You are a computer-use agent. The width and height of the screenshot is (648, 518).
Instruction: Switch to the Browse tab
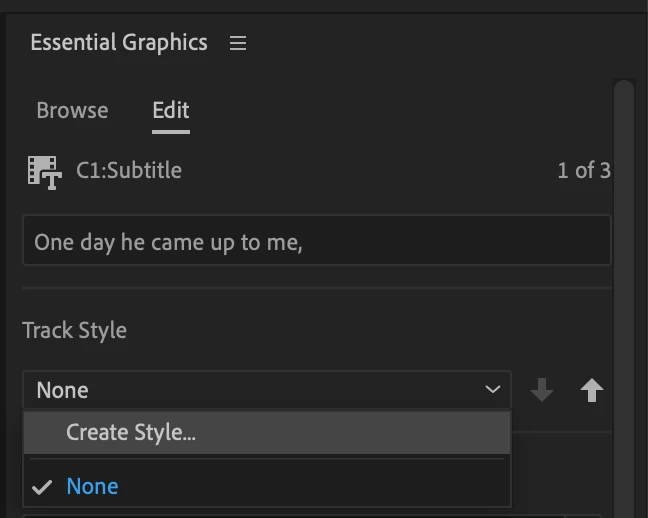click(72, 110)
